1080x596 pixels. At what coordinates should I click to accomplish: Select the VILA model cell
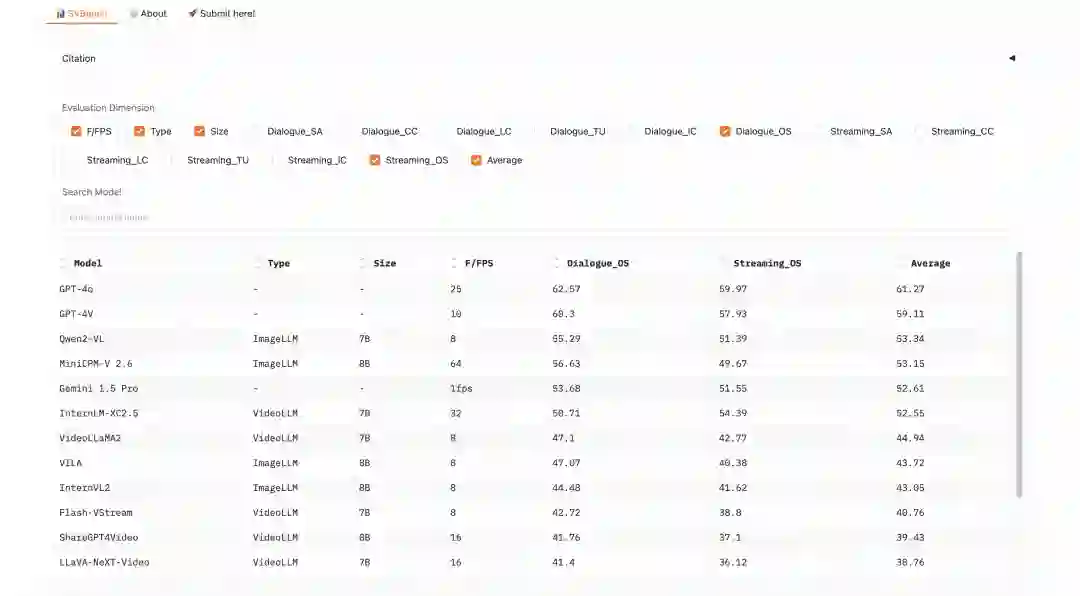tap(70, 462)
